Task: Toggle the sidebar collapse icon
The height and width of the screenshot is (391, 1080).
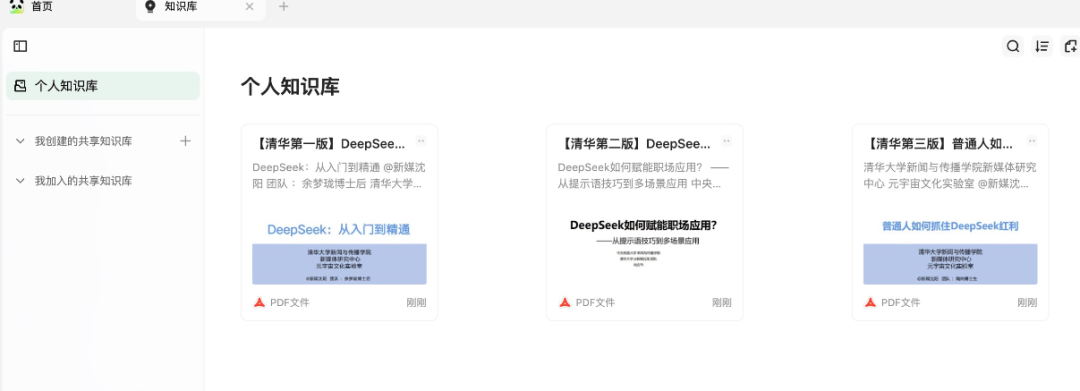Action: point(21,46)
